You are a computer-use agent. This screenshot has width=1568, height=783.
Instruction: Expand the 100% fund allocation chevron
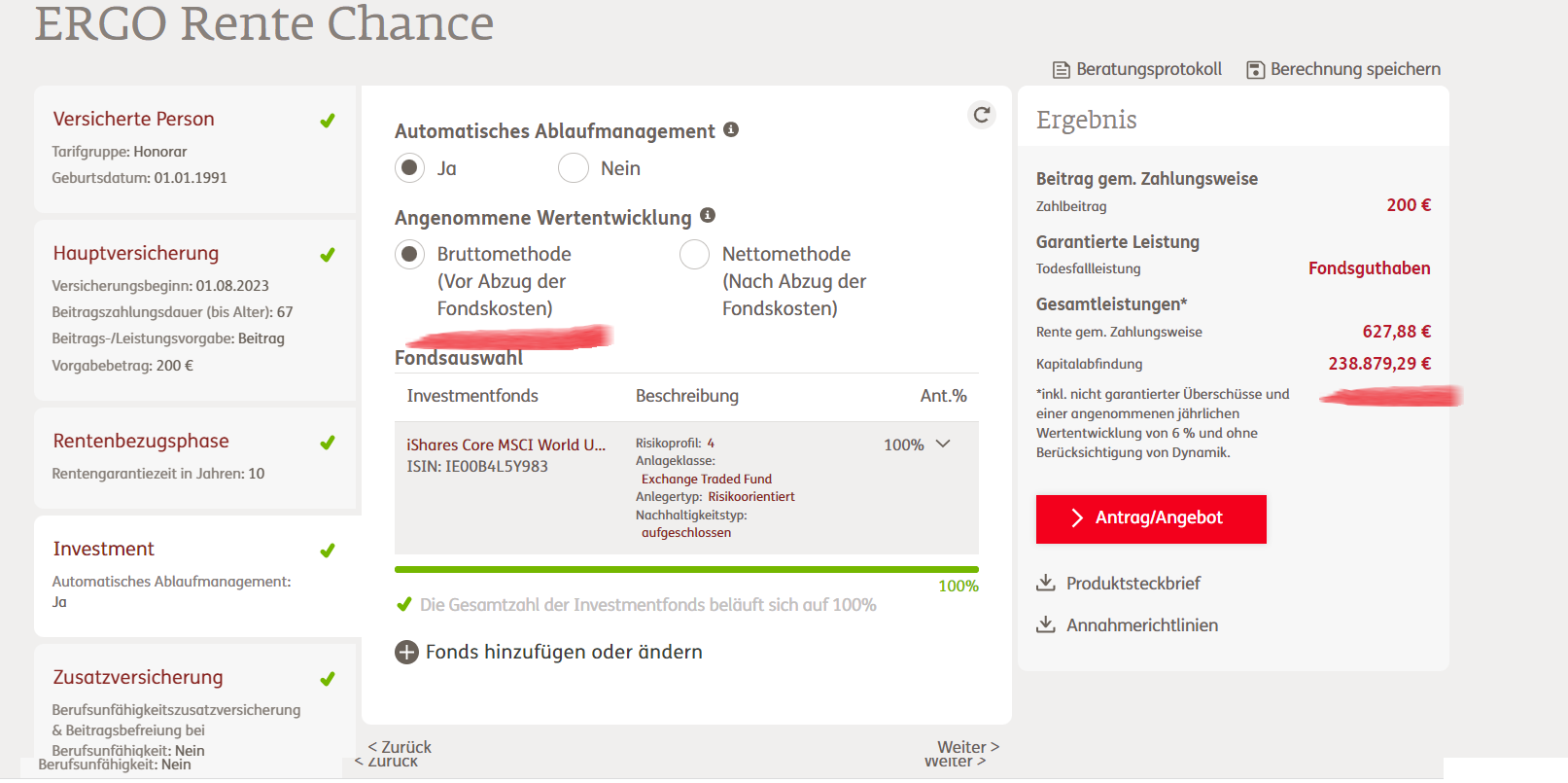pos(943,444)
